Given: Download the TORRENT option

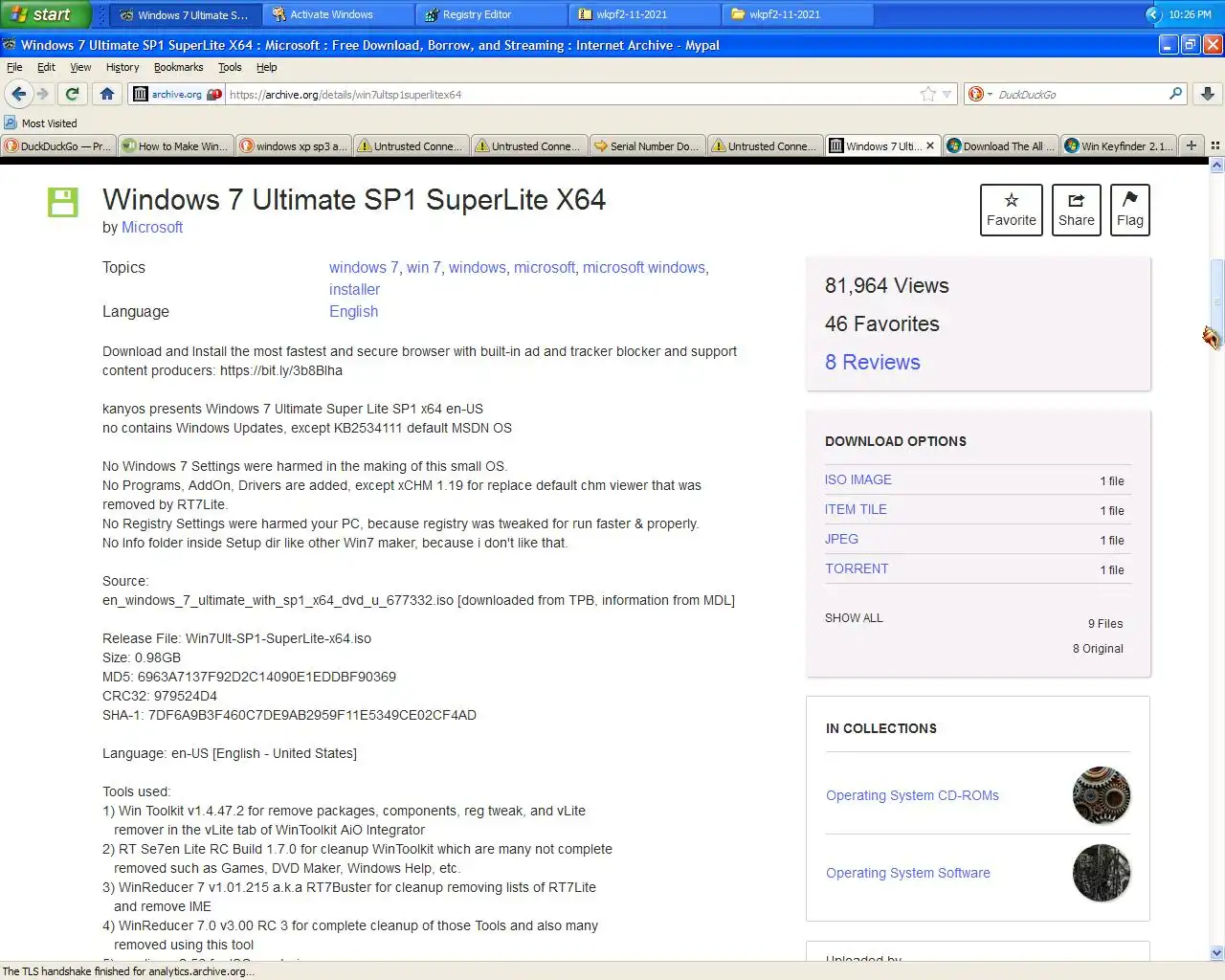Looking at the screenshot, I should click(x=857, y=568).
